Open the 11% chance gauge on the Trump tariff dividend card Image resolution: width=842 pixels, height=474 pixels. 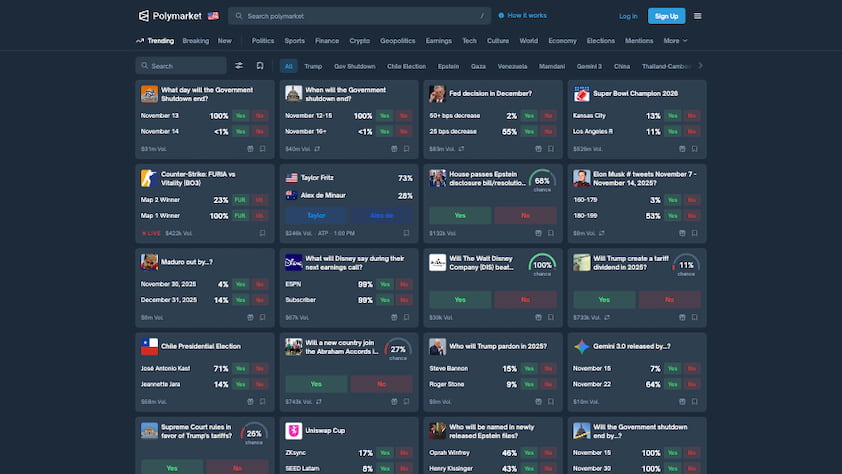click(x=686, y=266)
